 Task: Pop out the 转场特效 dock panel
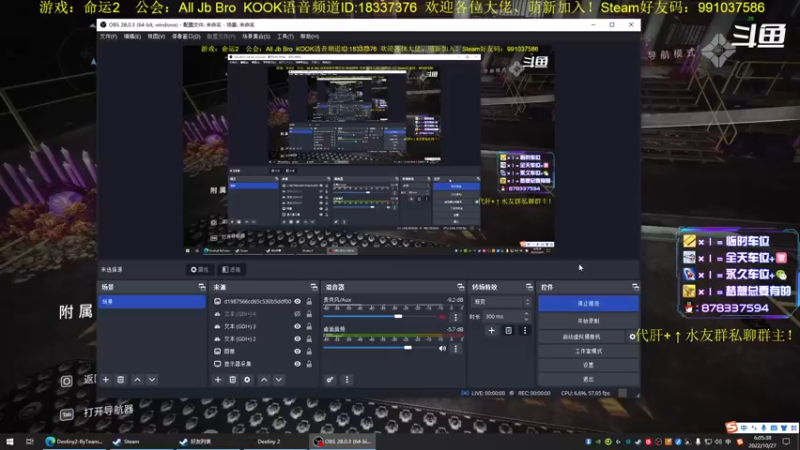(x=529, y=287)
